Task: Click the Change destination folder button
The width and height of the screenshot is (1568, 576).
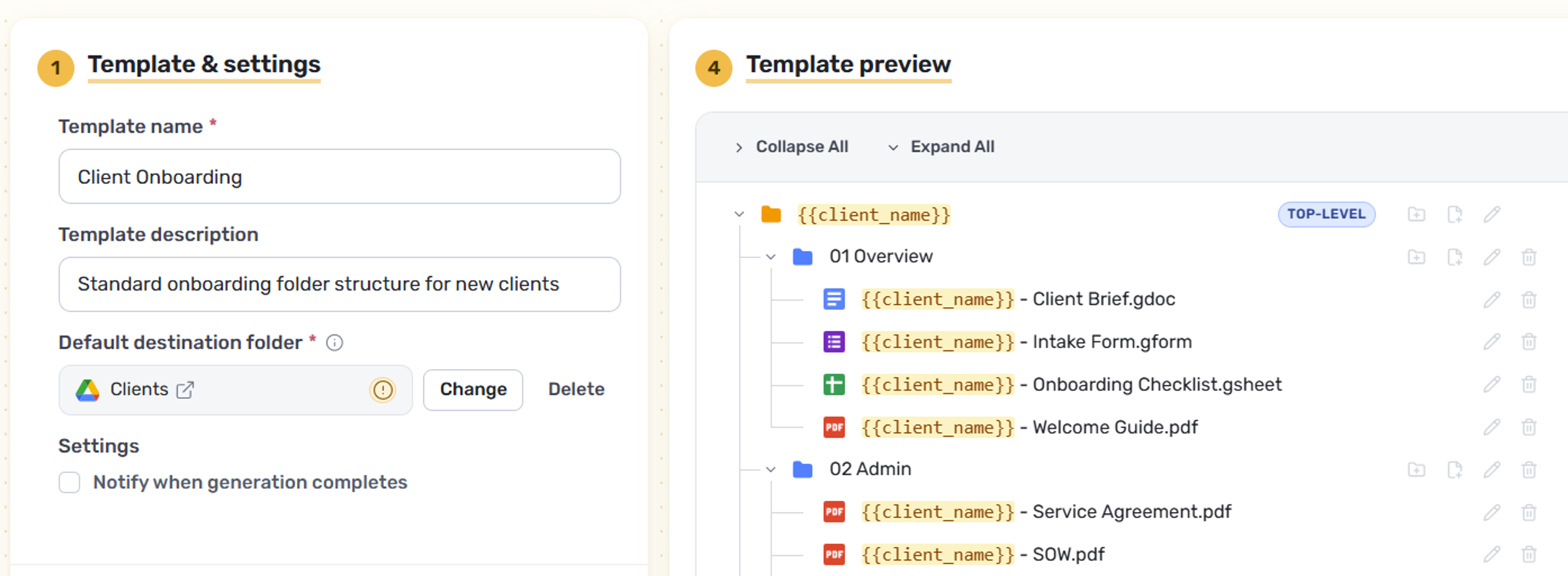Action: point(473,390)
